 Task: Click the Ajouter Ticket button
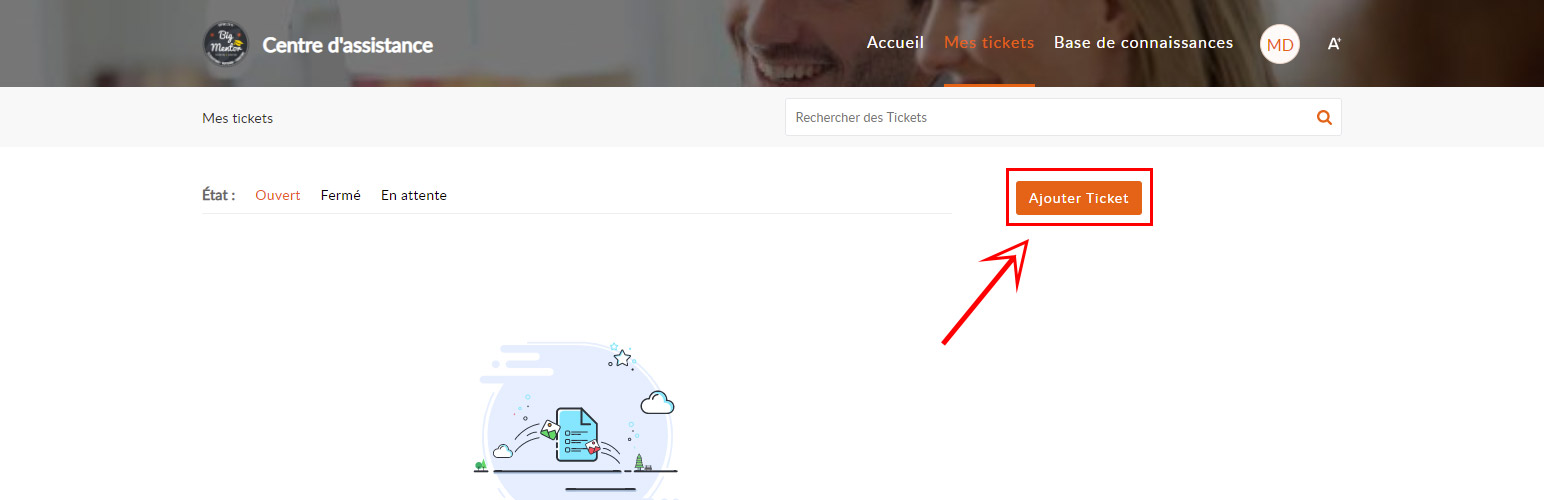[x=1079, y=198]
